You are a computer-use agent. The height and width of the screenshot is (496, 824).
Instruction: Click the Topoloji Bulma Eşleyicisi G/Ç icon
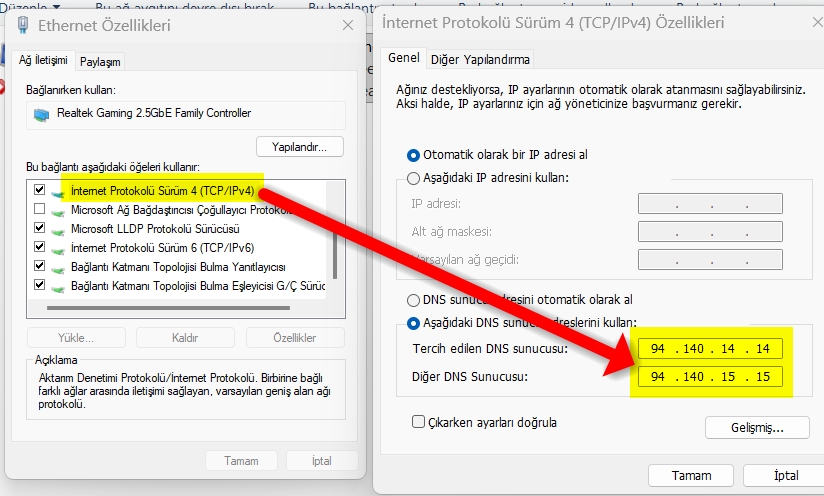point(57,287)
